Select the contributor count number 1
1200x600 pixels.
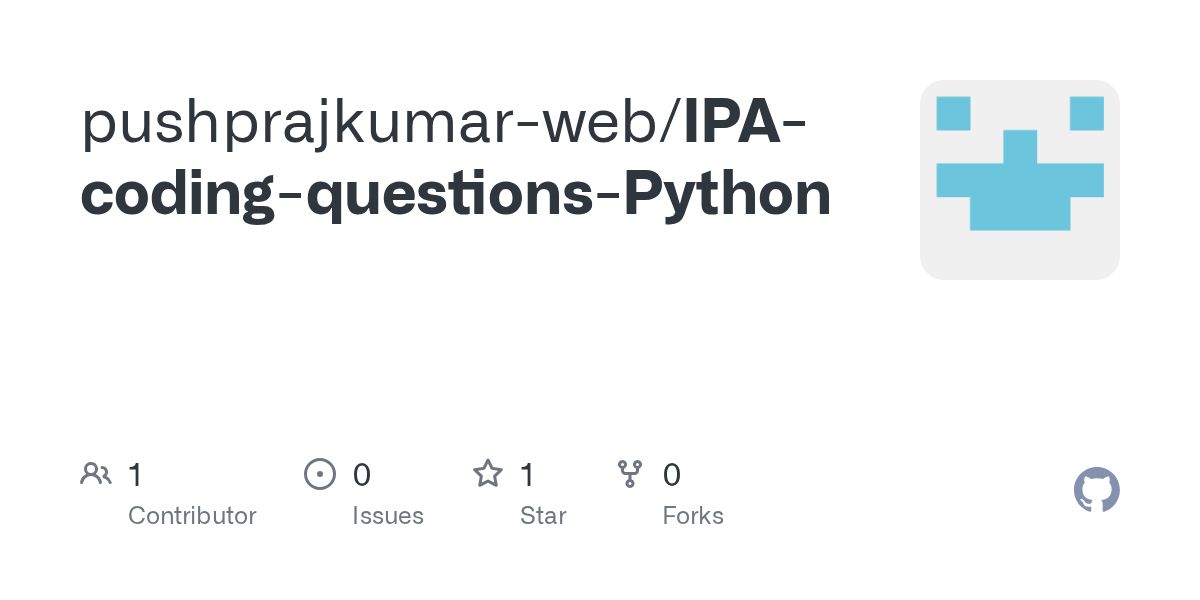pyautogui.click(x=135, y=475)
